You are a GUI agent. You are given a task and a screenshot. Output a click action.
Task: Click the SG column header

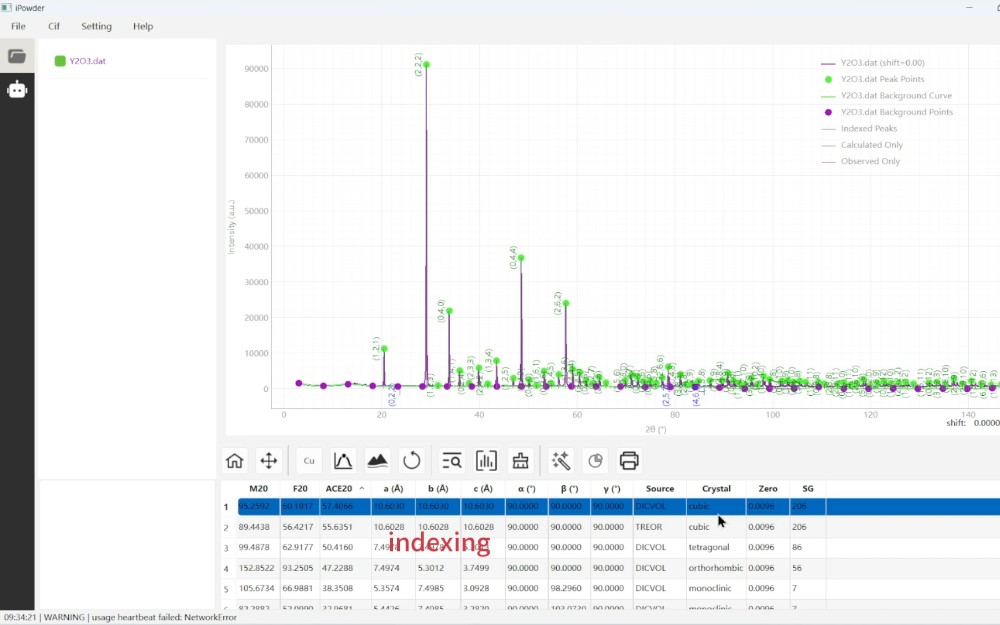click(807, 489)
